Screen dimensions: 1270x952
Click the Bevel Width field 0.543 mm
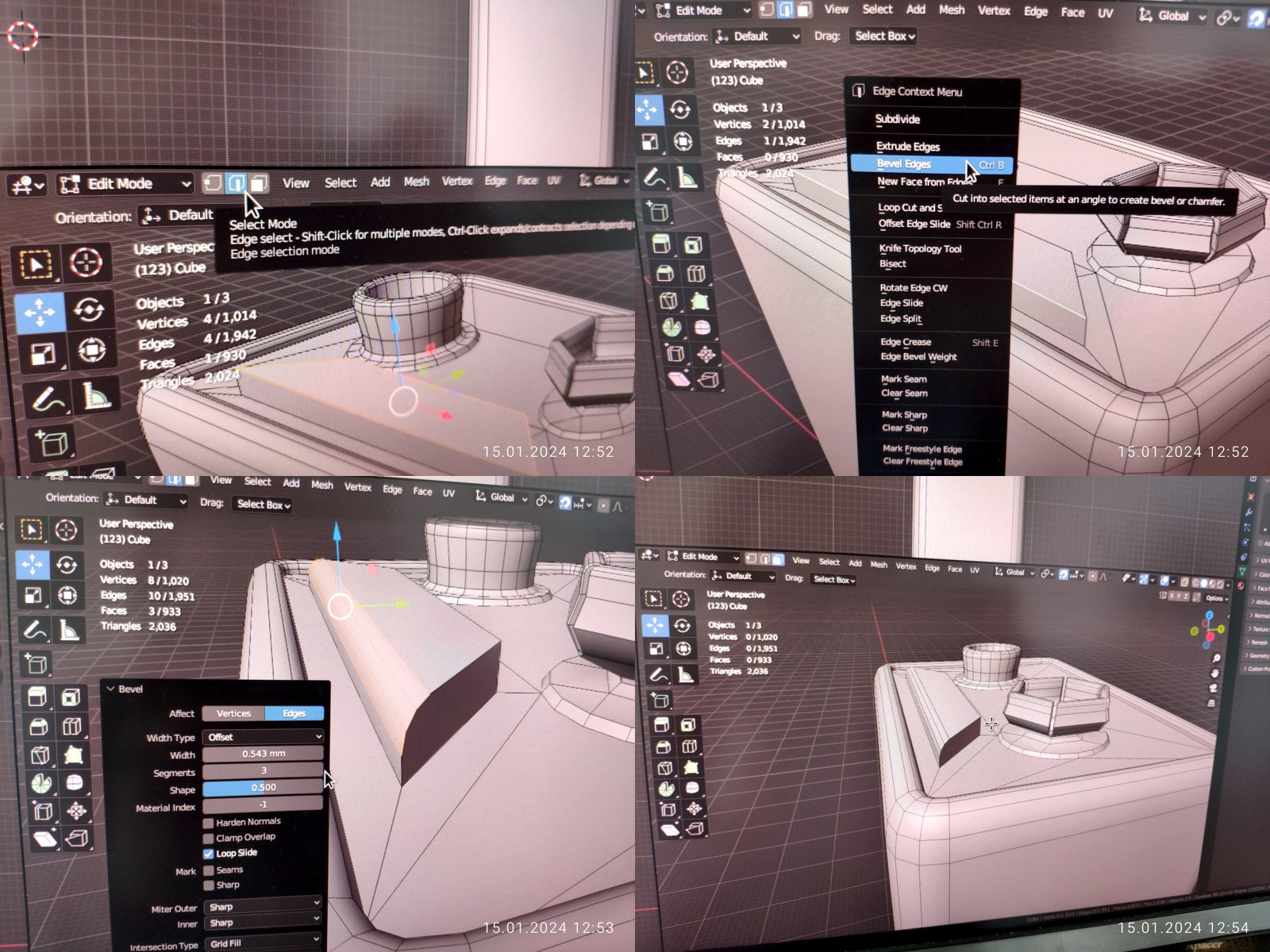[x=264, y=754]
